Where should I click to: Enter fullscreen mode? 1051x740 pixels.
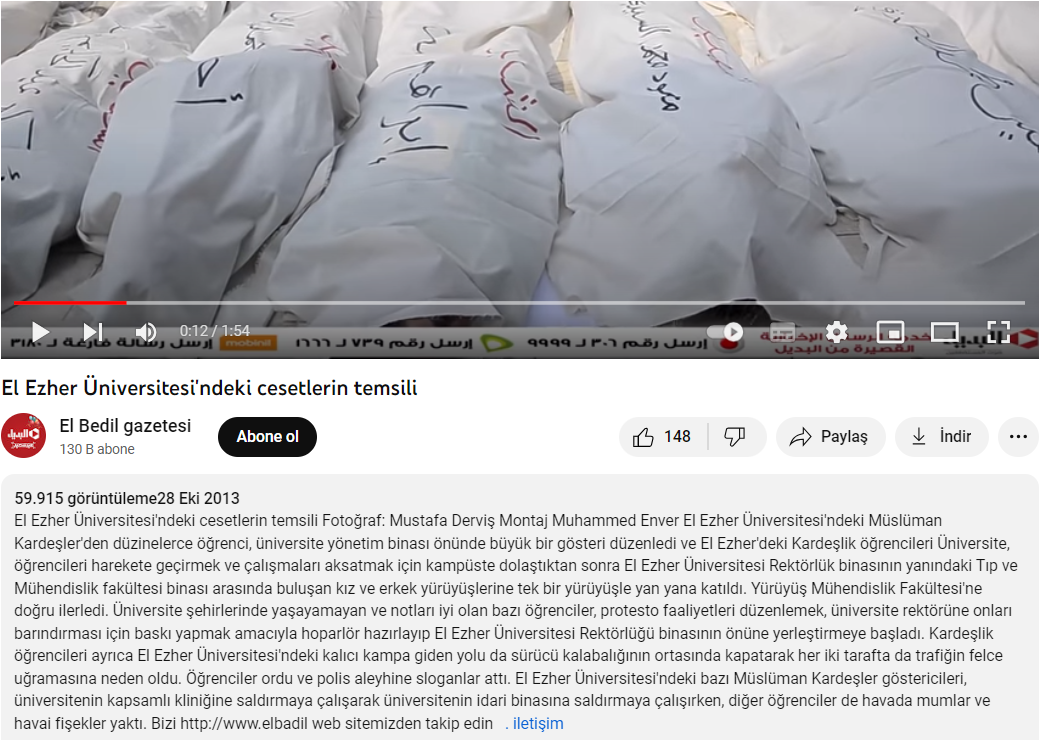point(998,332)
